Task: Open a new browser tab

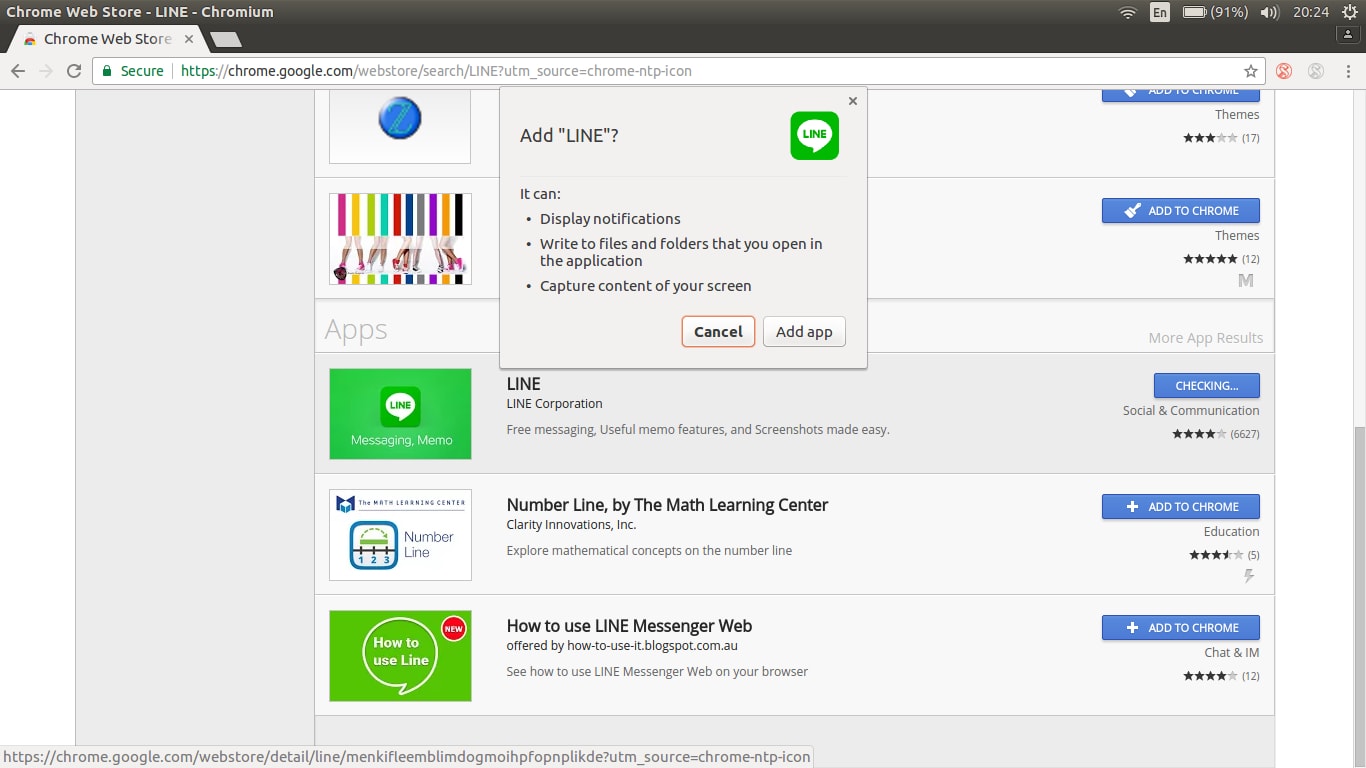Action: (x=226, y=40)
